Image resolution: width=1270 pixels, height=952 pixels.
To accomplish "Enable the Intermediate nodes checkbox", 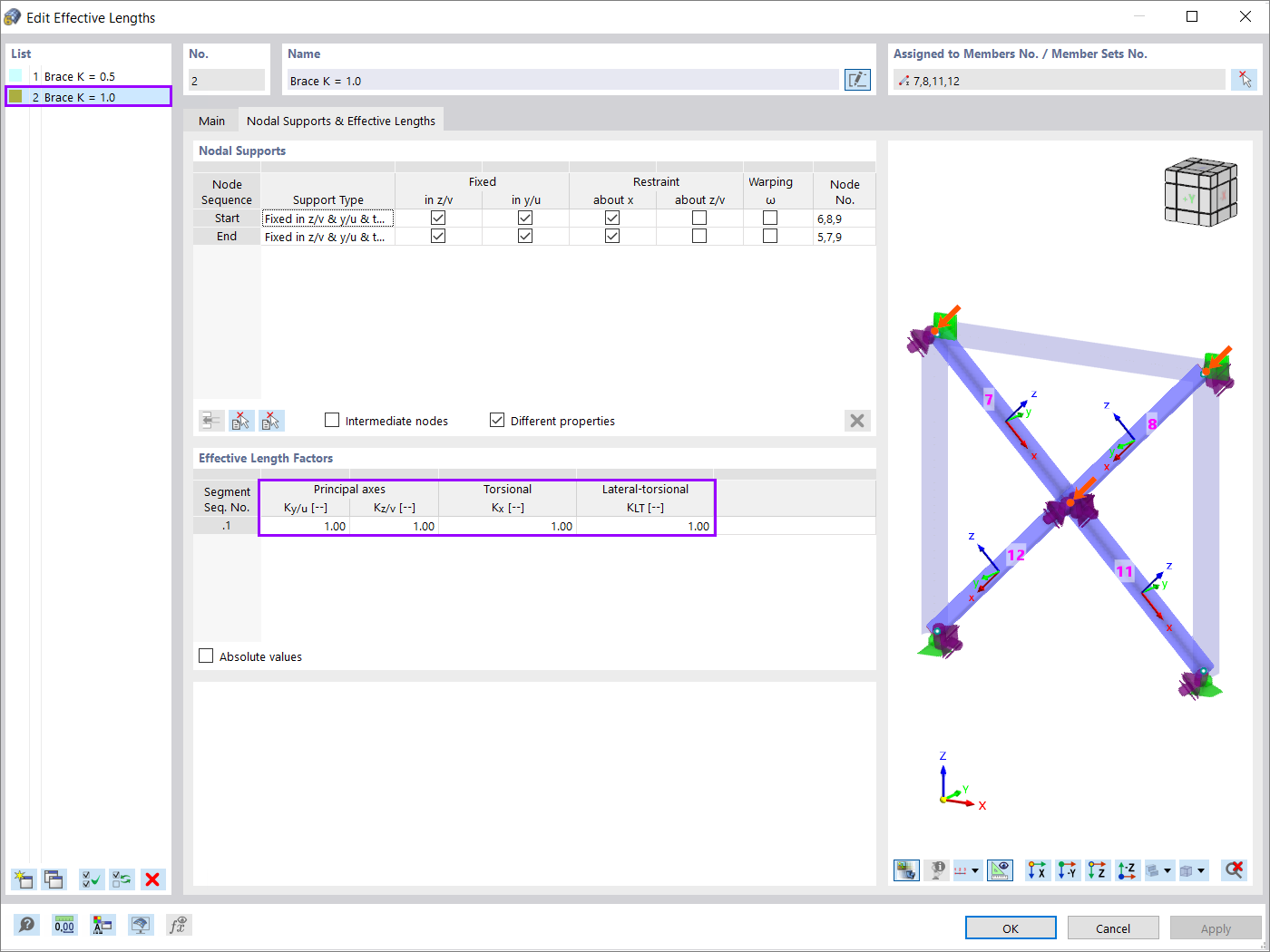I will coord(332,420).
